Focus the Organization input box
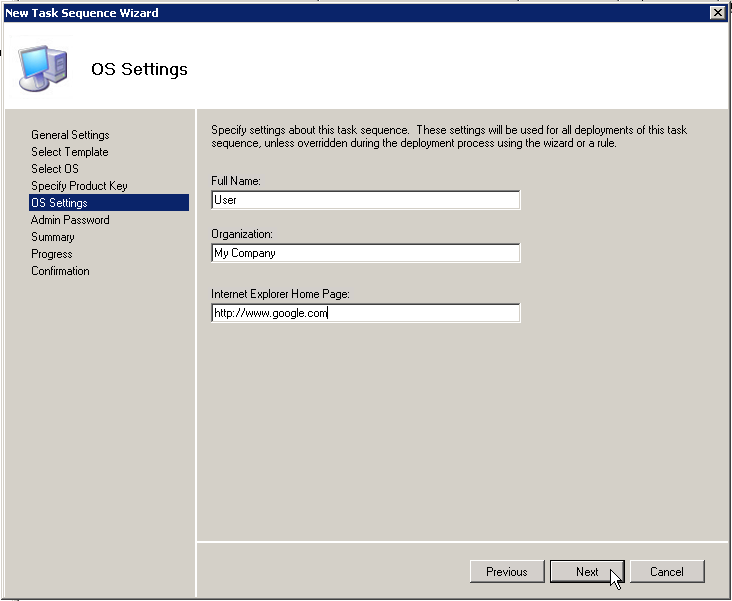The height and width of the screenshot is (601, 732). point(365,254)
